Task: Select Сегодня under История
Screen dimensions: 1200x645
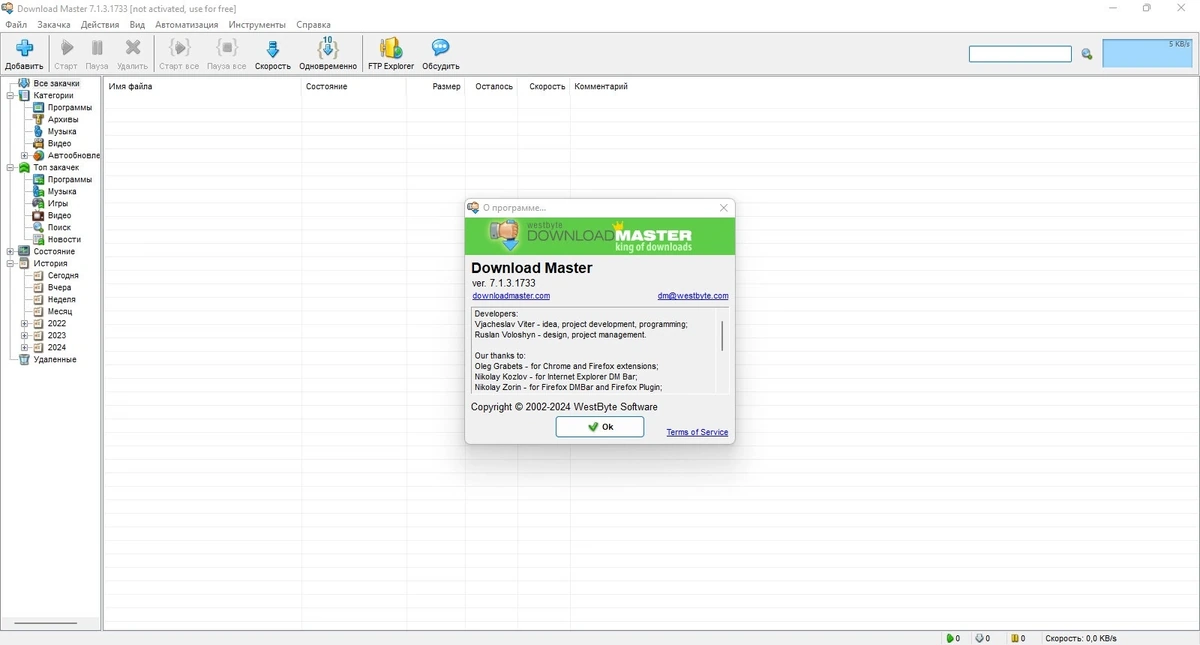Action: [63, 276]
